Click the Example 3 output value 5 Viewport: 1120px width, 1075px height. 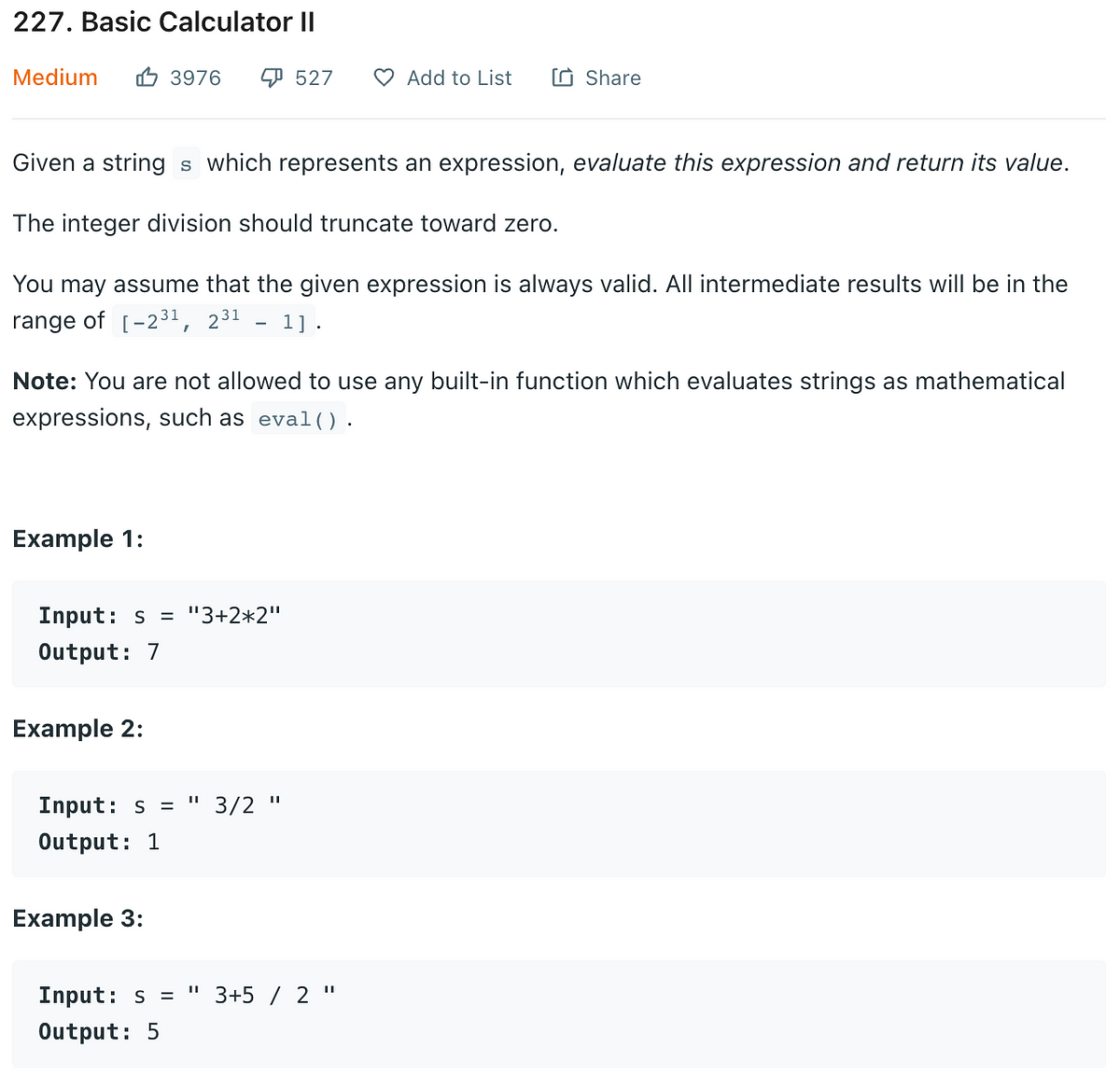click(x=153, y=1031)
